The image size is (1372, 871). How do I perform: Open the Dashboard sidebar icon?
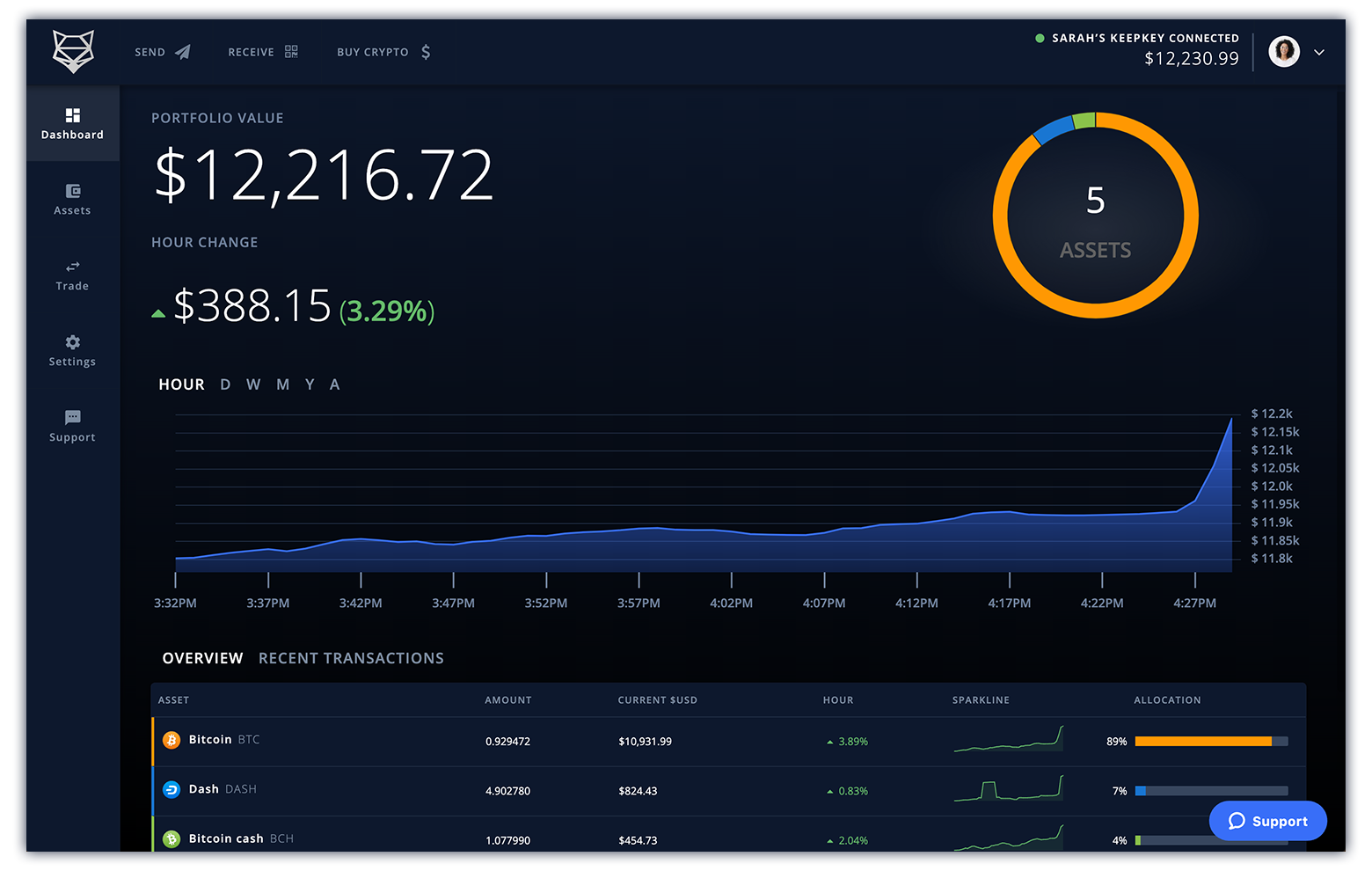click(73, 115)
